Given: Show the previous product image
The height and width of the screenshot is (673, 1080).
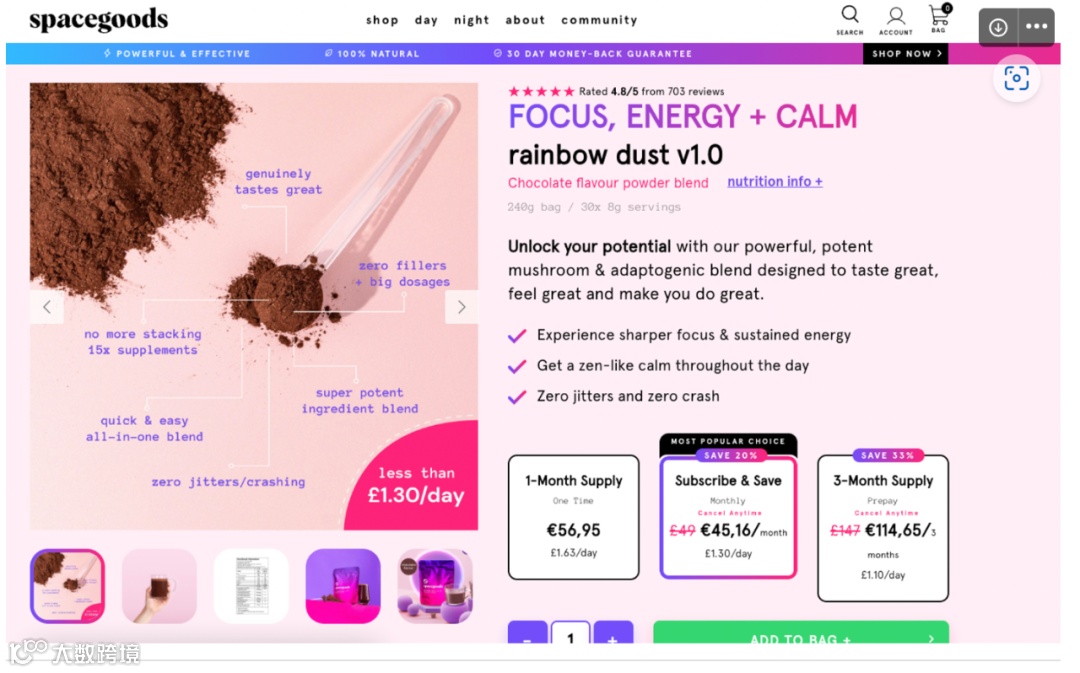Looking at the screenshot, I should coord(47,307).
